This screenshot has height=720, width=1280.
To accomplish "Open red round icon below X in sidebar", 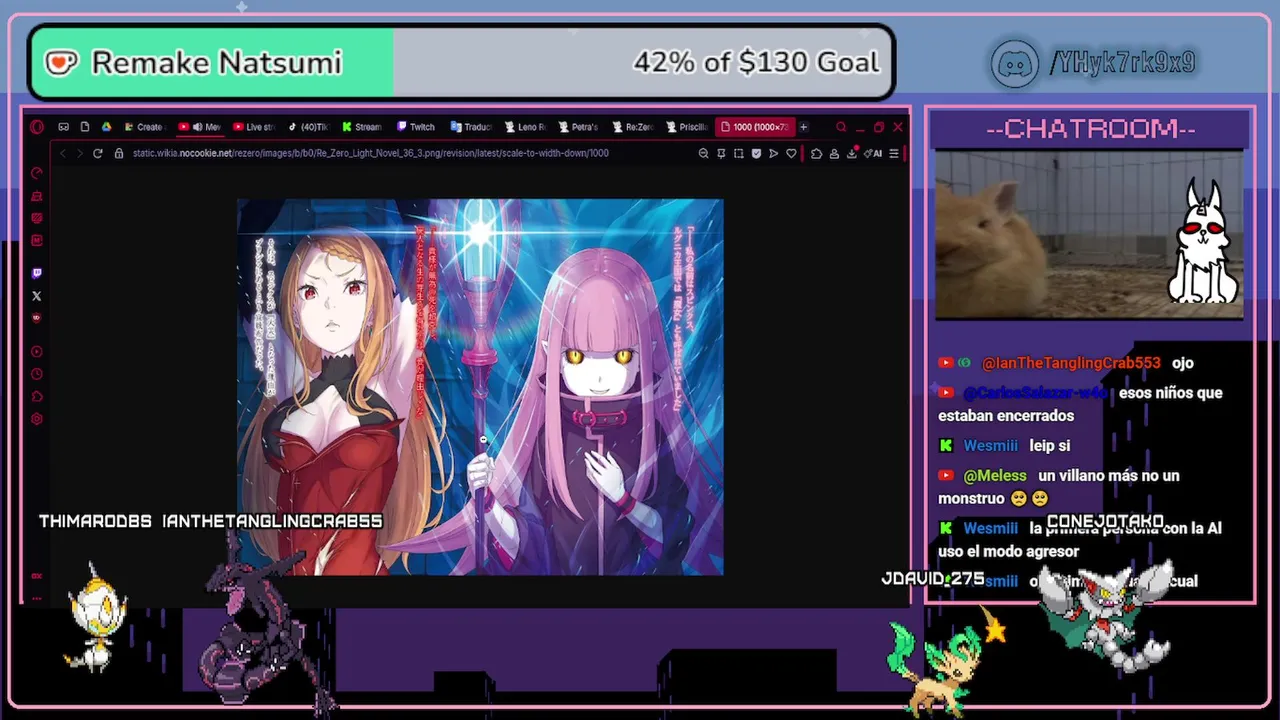I will (x=37, y=318).
